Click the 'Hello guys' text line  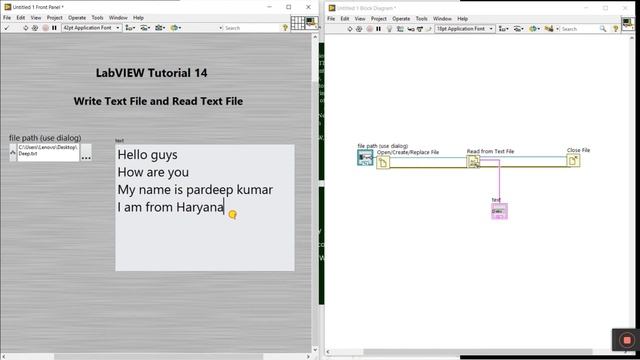point(147,155)
